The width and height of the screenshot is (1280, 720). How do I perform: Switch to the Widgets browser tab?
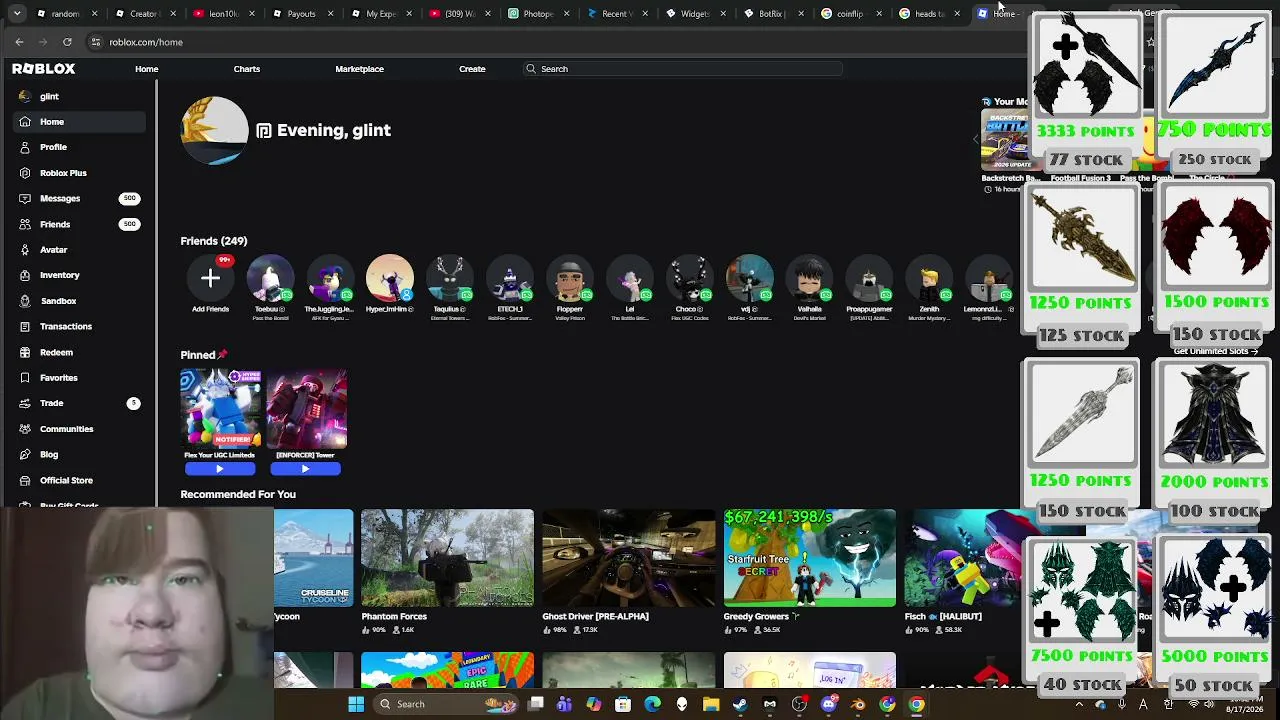(694, 14)
